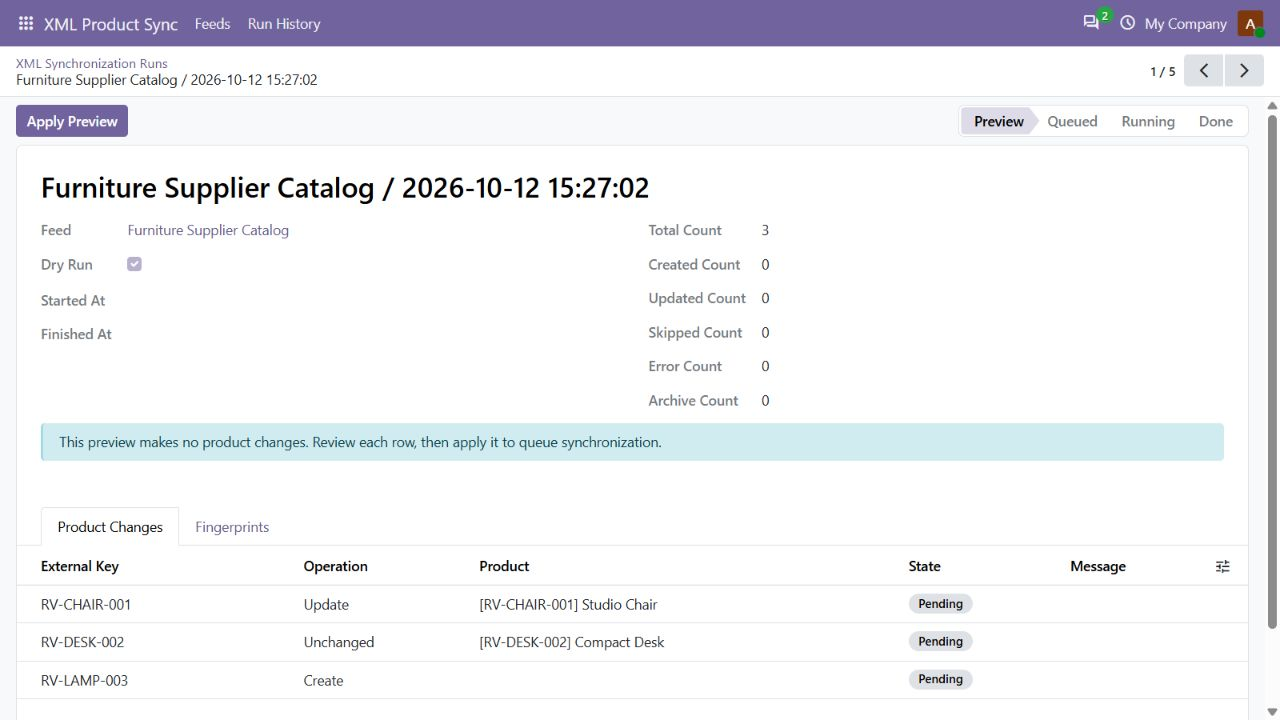This screenshot has height=720, width=1280.
Task: Select the Preview status stage
Action: pyautogui.click(x=998, y=121)
